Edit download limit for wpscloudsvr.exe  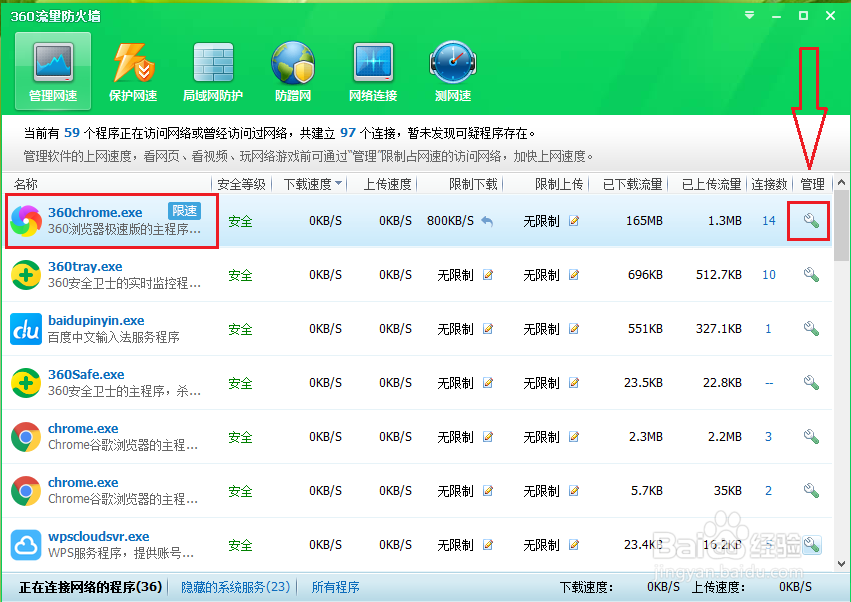(x=488, y=544)
